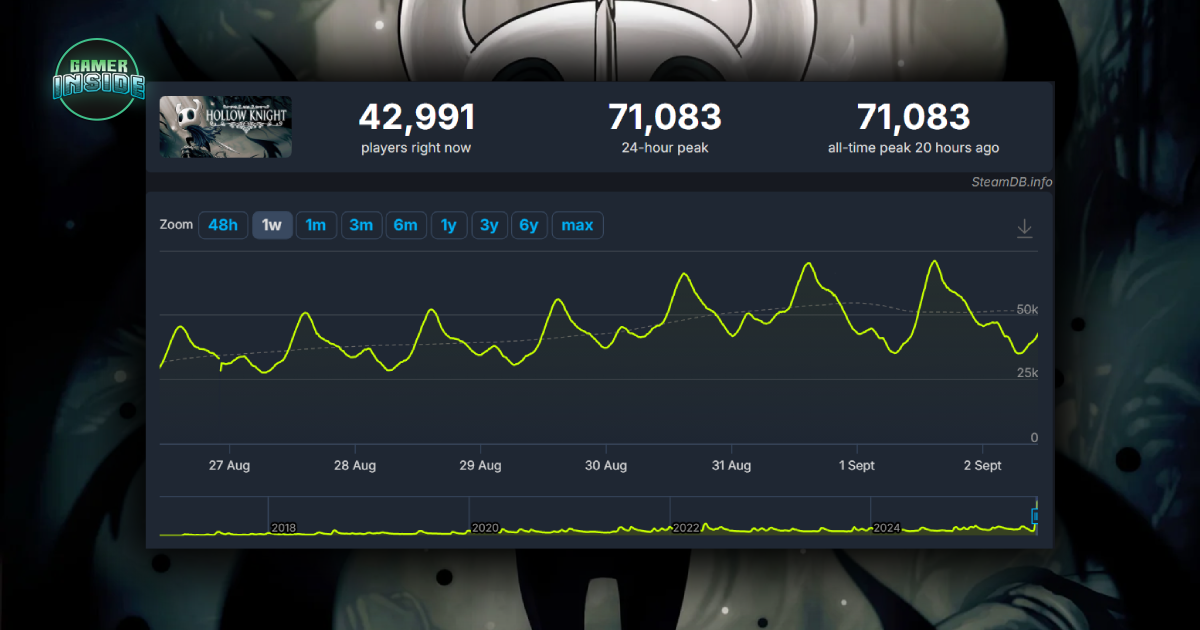
Task: Click the 2024 marker in navigator timeline
Action: 888,527
